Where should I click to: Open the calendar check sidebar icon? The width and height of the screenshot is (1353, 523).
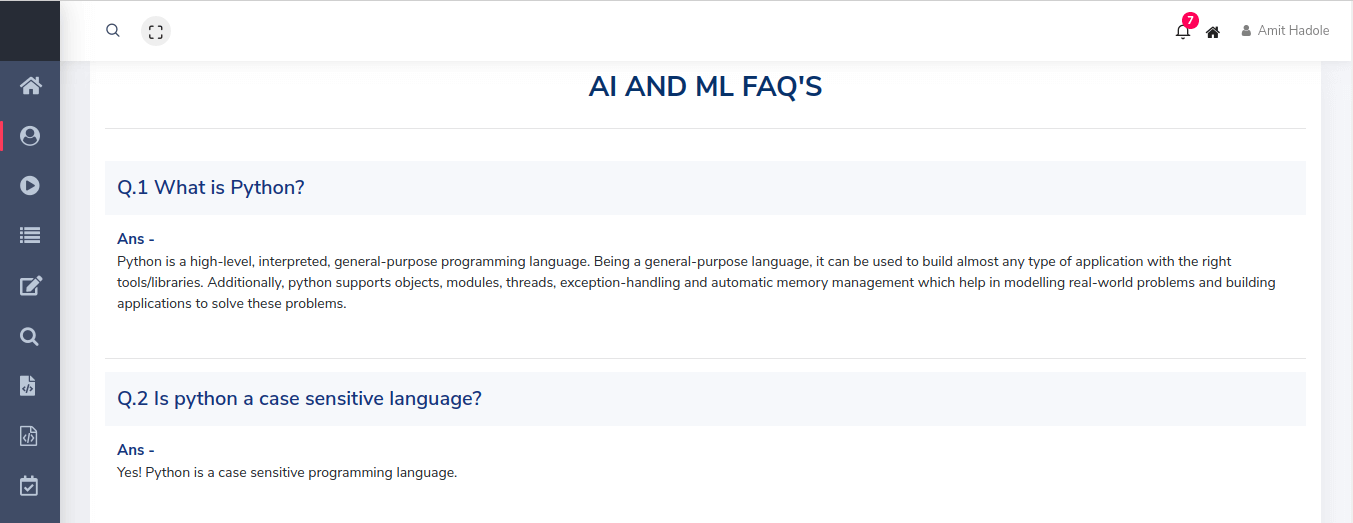pyautogui.click(x=29, y=486)
